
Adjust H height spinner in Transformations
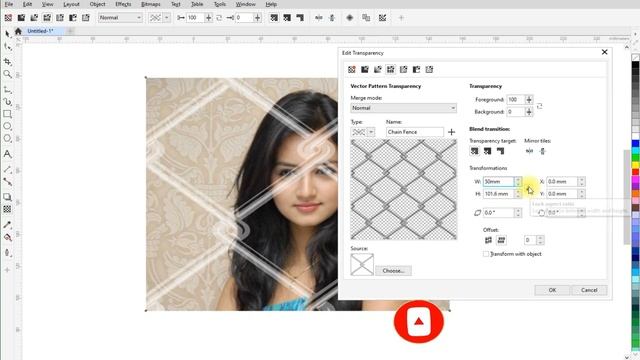(x=518, y=194)
